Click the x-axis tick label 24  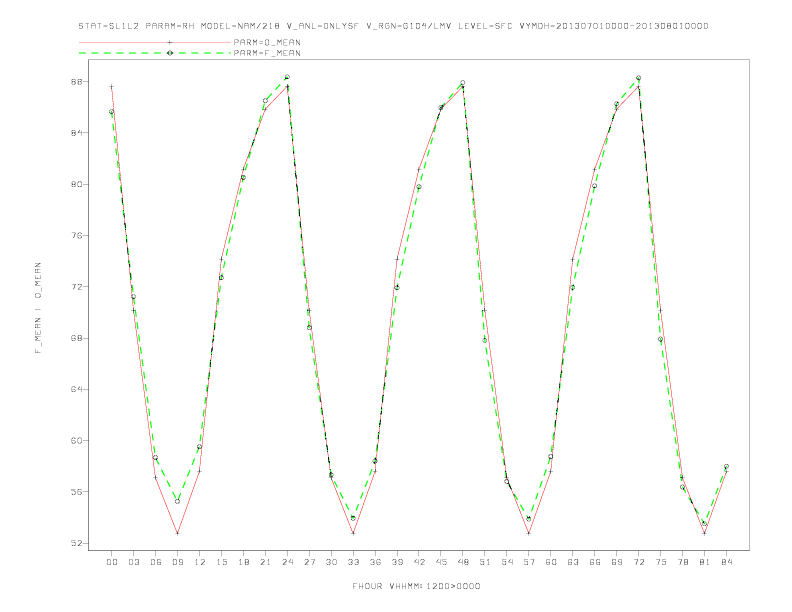point(287,562)
